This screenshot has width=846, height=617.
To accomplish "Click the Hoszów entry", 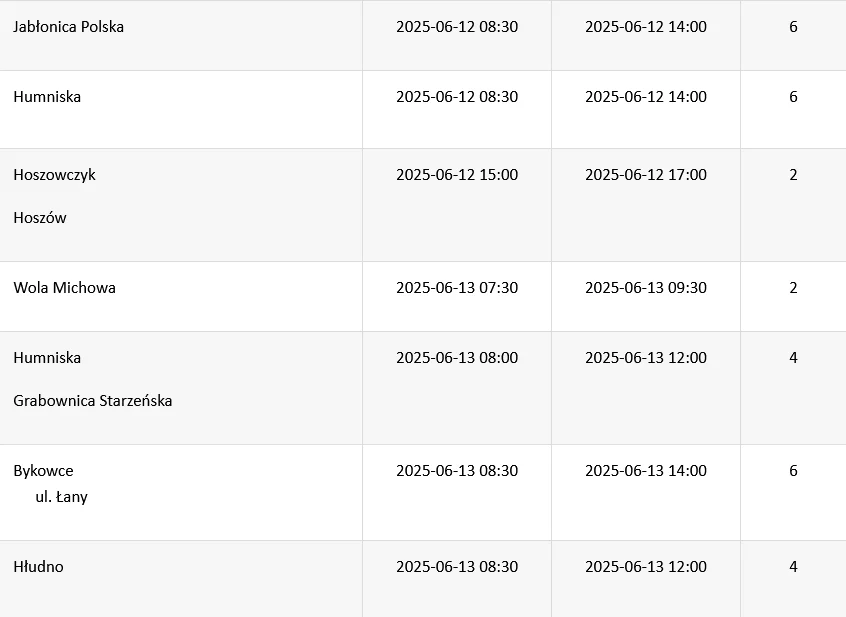I will [x=40, y=218].
